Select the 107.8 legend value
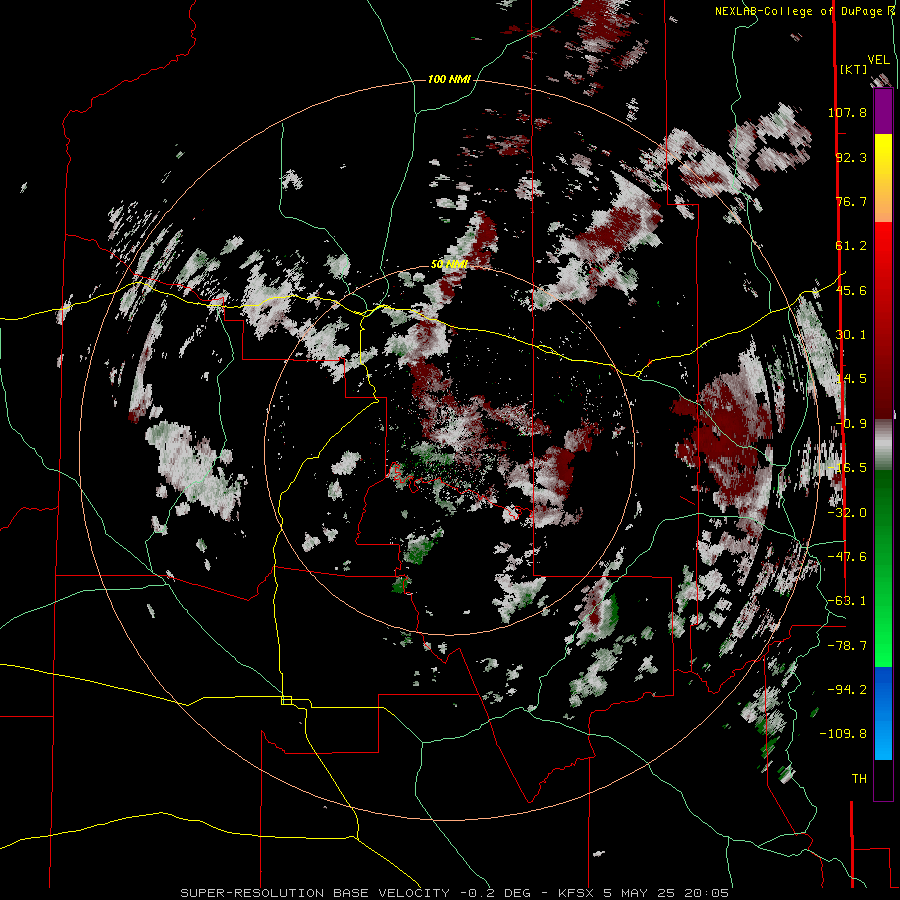This screenshot has width=900, height=900. point(847,112)
